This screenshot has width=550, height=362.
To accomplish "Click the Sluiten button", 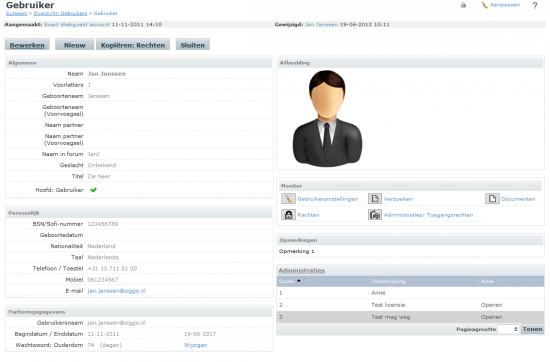I will (x=193, y=45).
